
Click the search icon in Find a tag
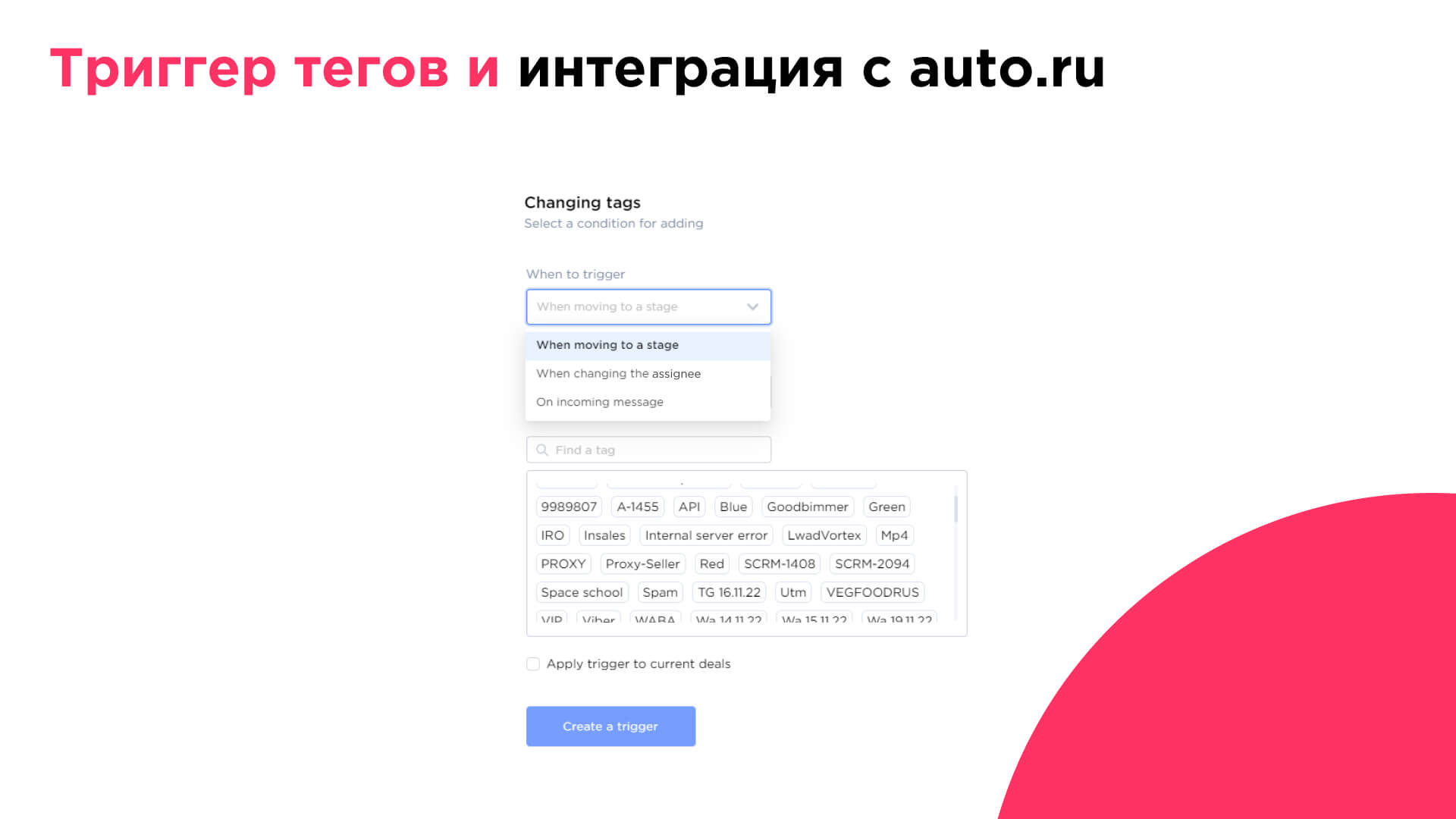[542, 449]
